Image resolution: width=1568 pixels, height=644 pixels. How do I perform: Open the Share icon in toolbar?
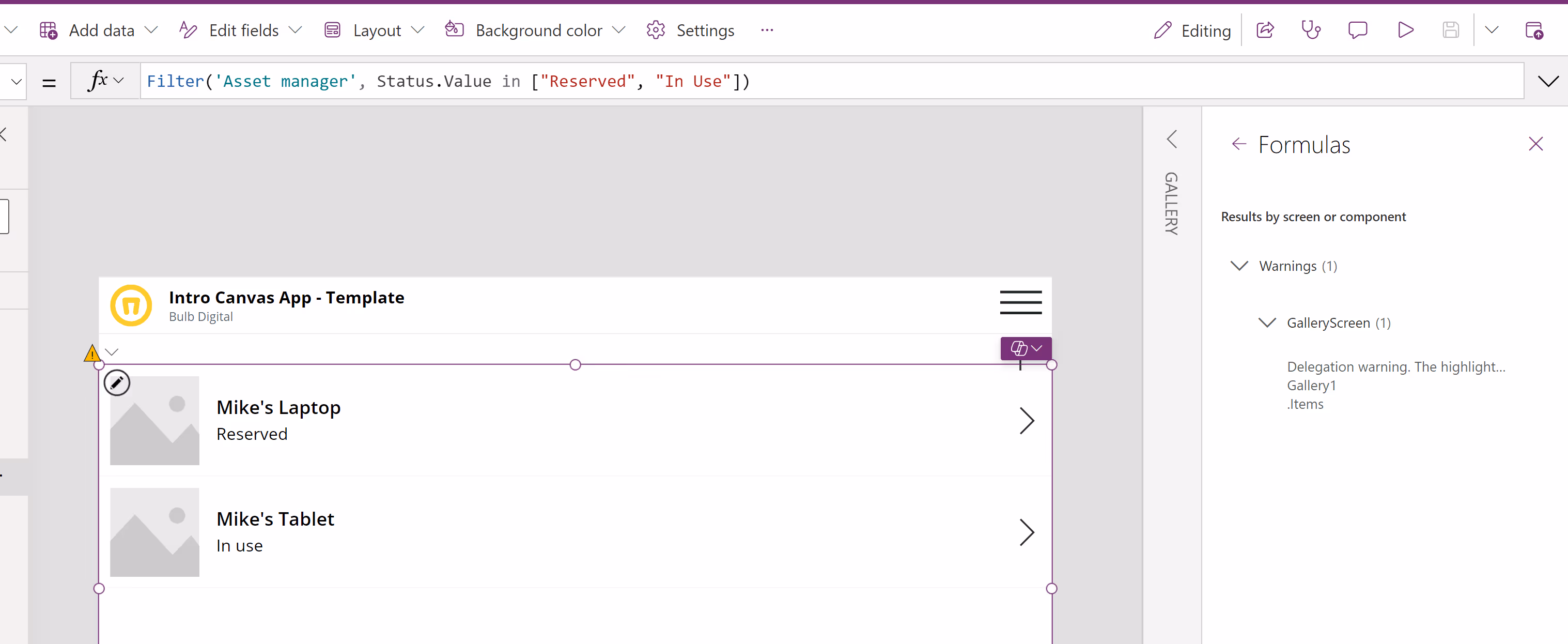[x=1265, y=30]
